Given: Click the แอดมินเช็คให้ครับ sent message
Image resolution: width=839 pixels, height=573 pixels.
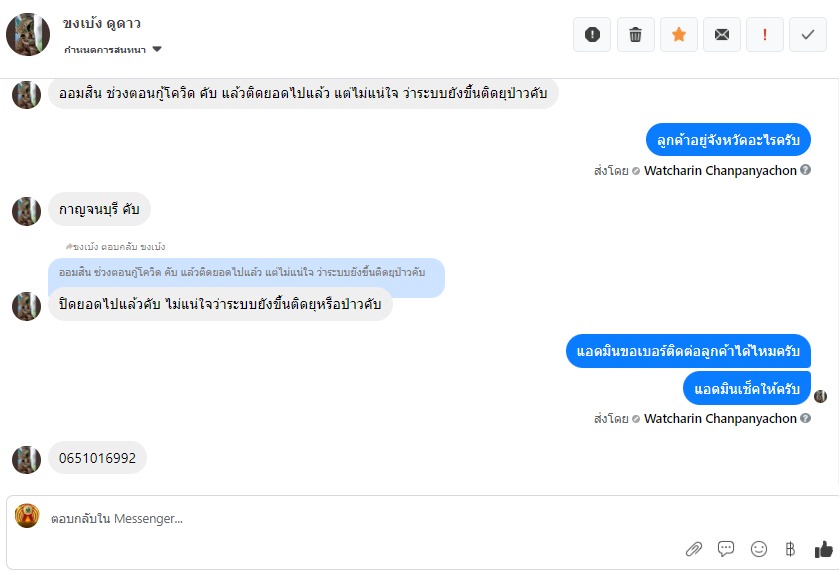Looking at the screenshot, I should point(746,388).
